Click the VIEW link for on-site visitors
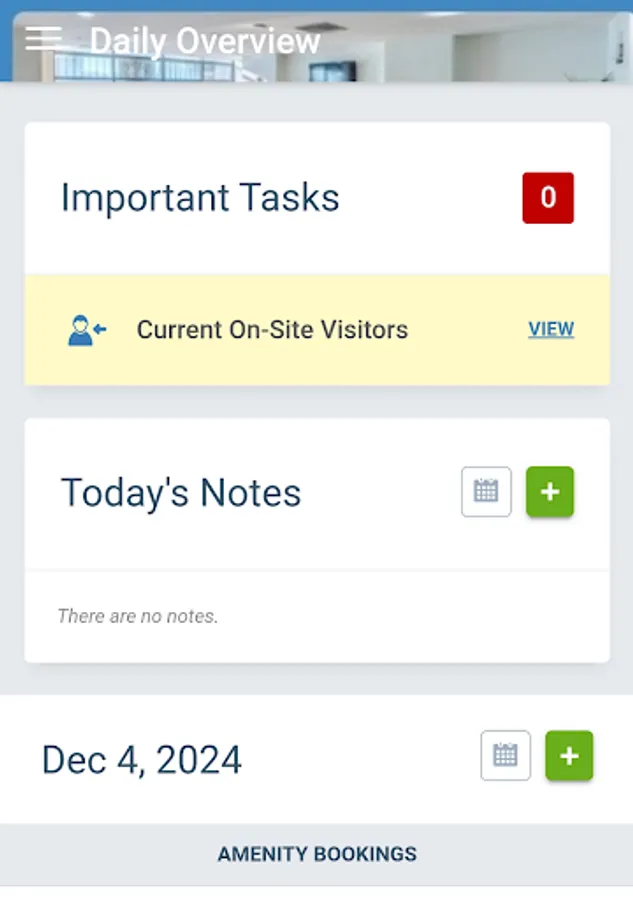This screenshot has width=633, height=900. (551, 330)
